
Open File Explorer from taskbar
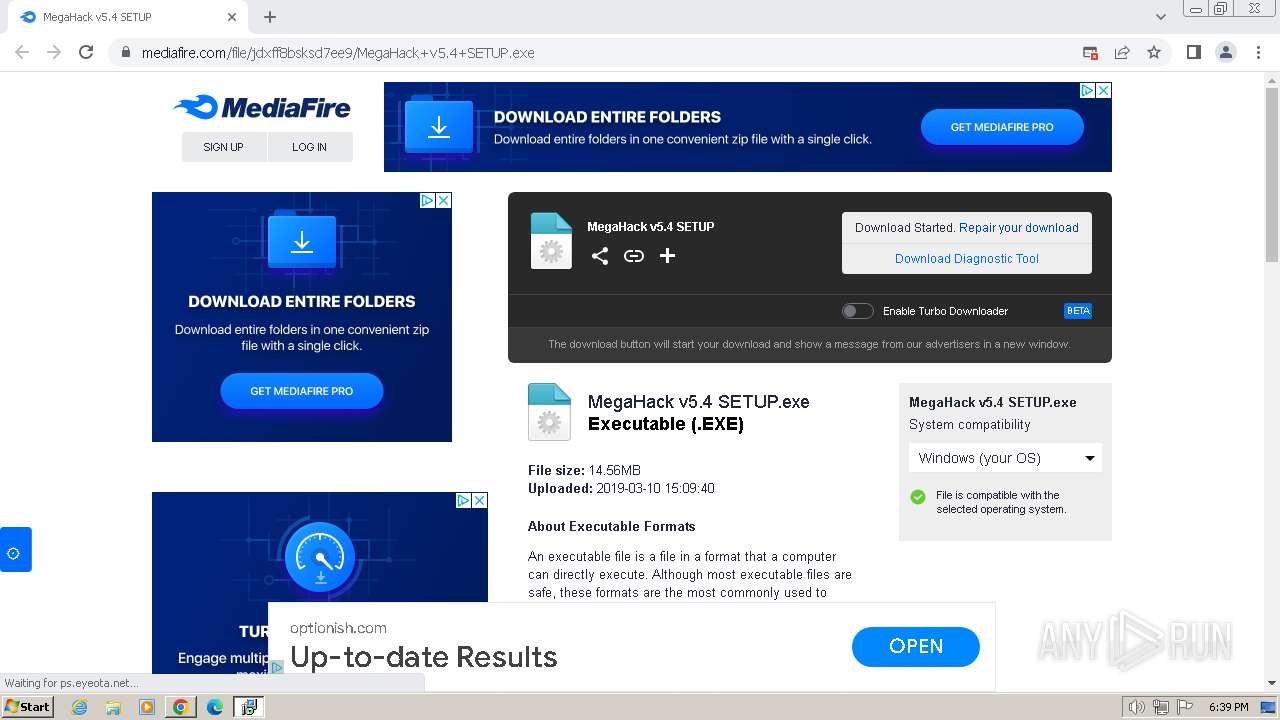113,707
